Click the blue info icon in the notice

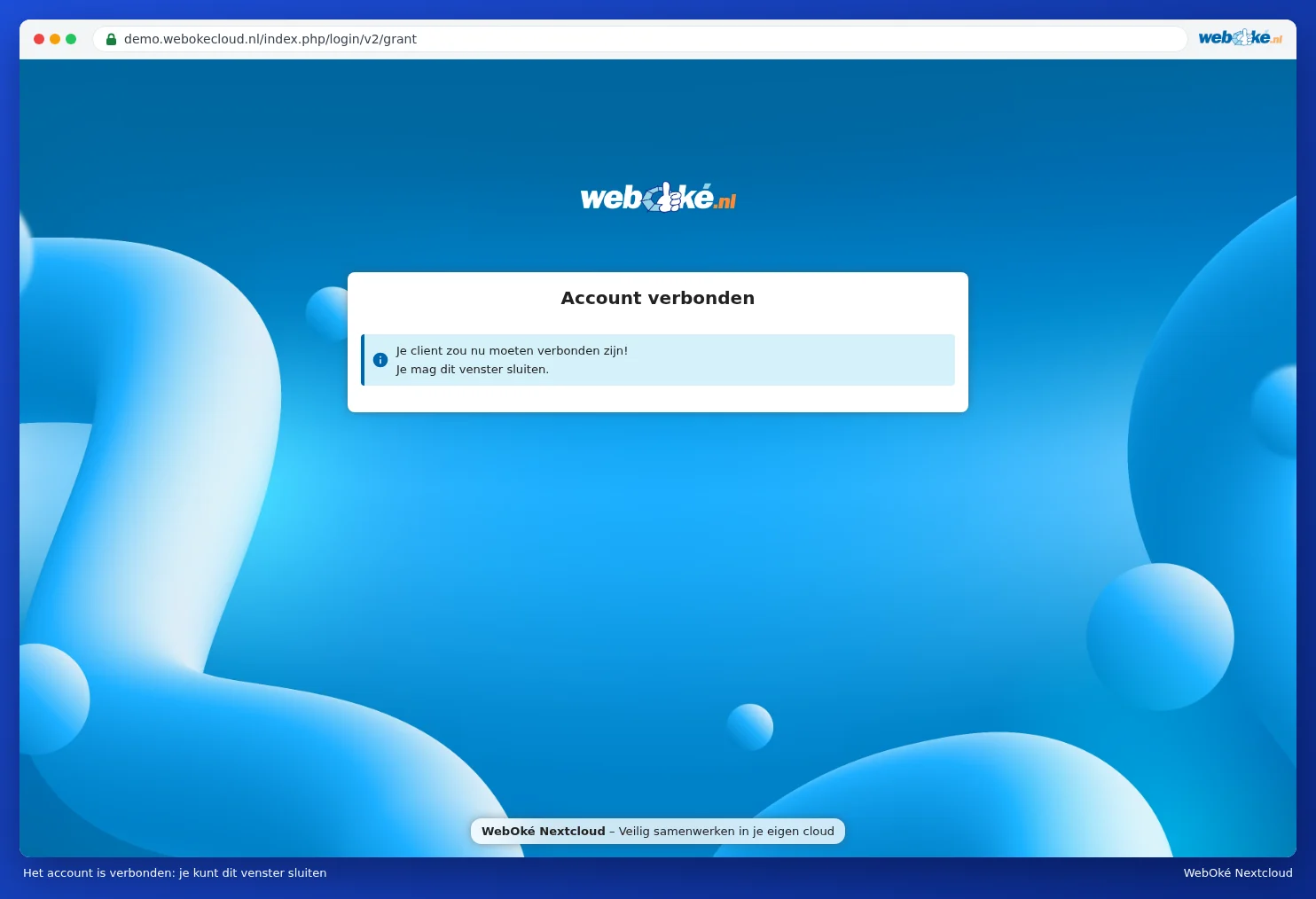380,360
